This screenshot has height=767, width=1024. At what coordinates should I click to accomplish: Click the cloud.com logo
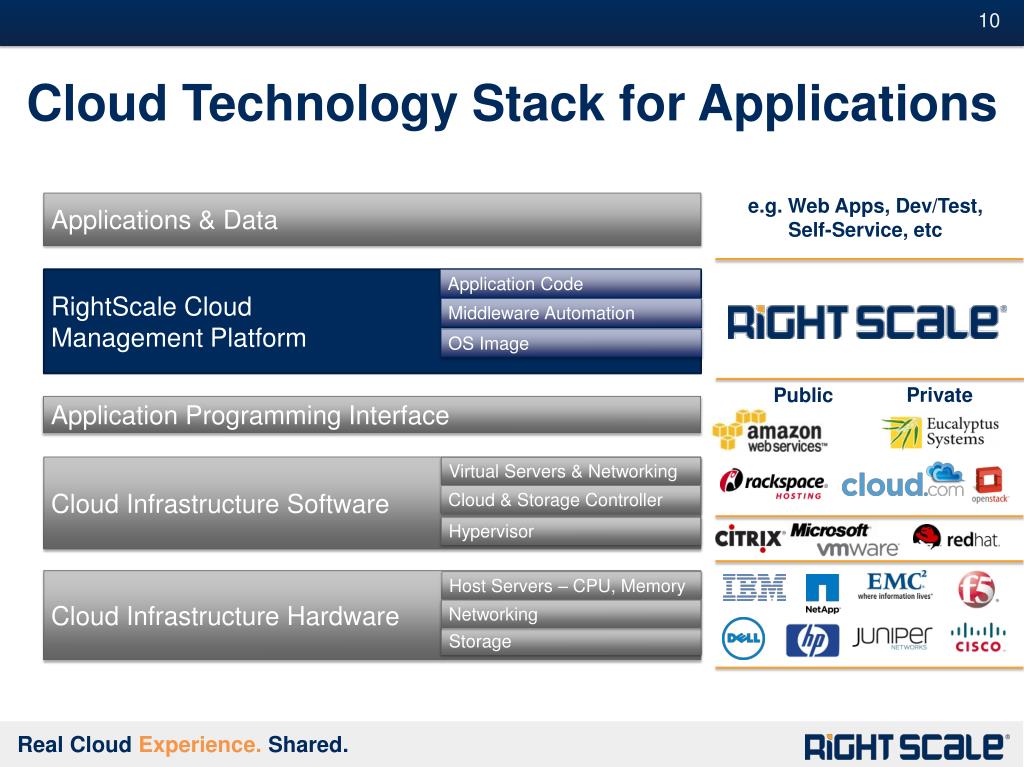(903, 480)
